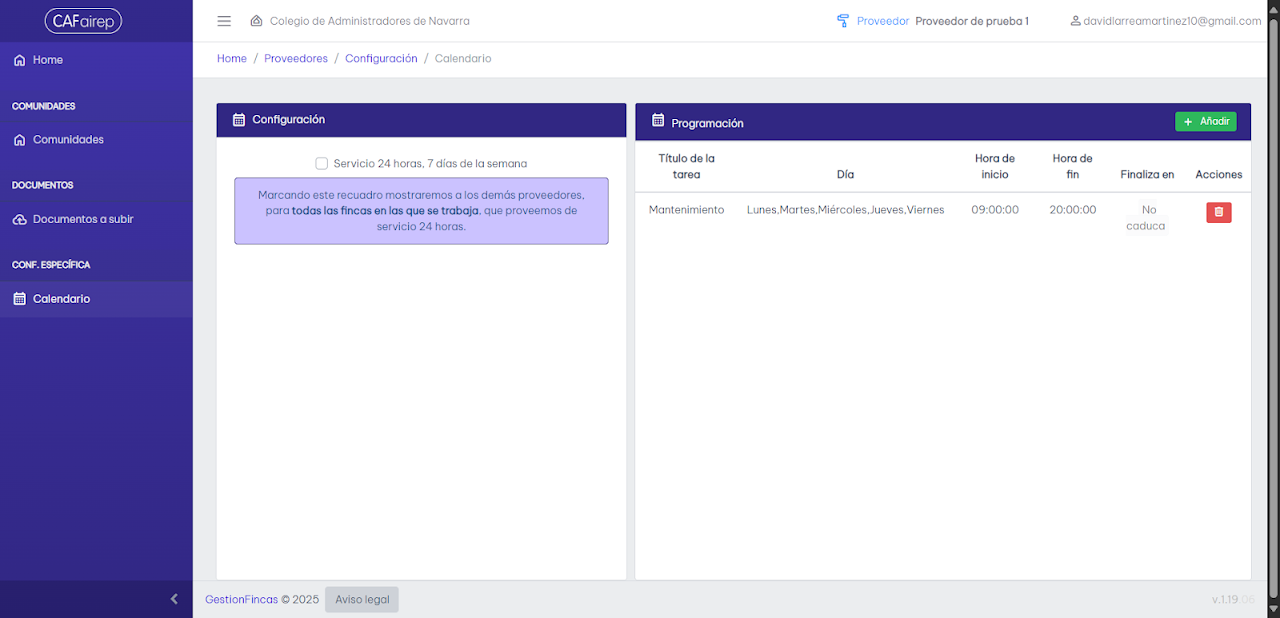Click the Home house icon in sidebar
Image resolution: width=1280 pixels, height=618 pixels.
pos(19,60)
